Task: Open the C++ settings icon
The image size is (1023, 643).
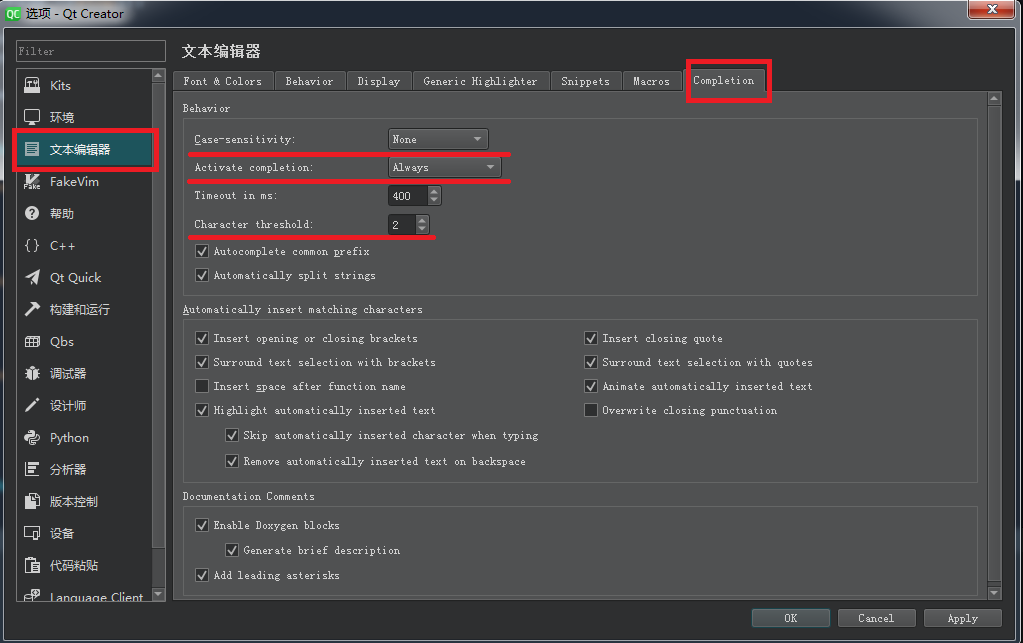Action: tap(32, 245)
